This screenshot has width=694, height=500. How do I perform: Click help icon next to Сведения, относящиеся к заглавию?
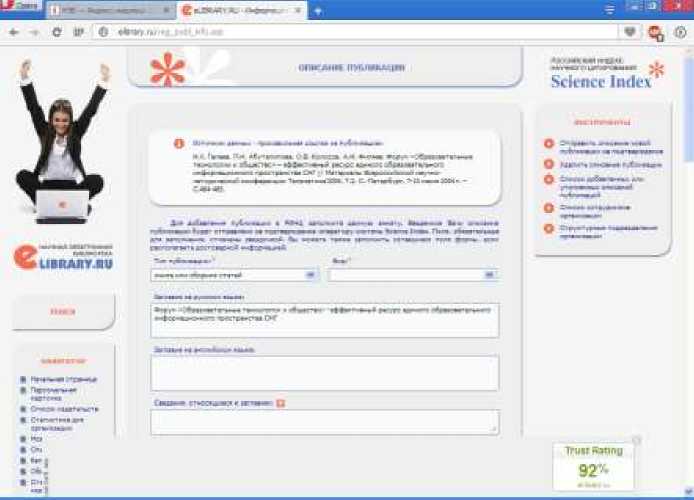[281, 403]
